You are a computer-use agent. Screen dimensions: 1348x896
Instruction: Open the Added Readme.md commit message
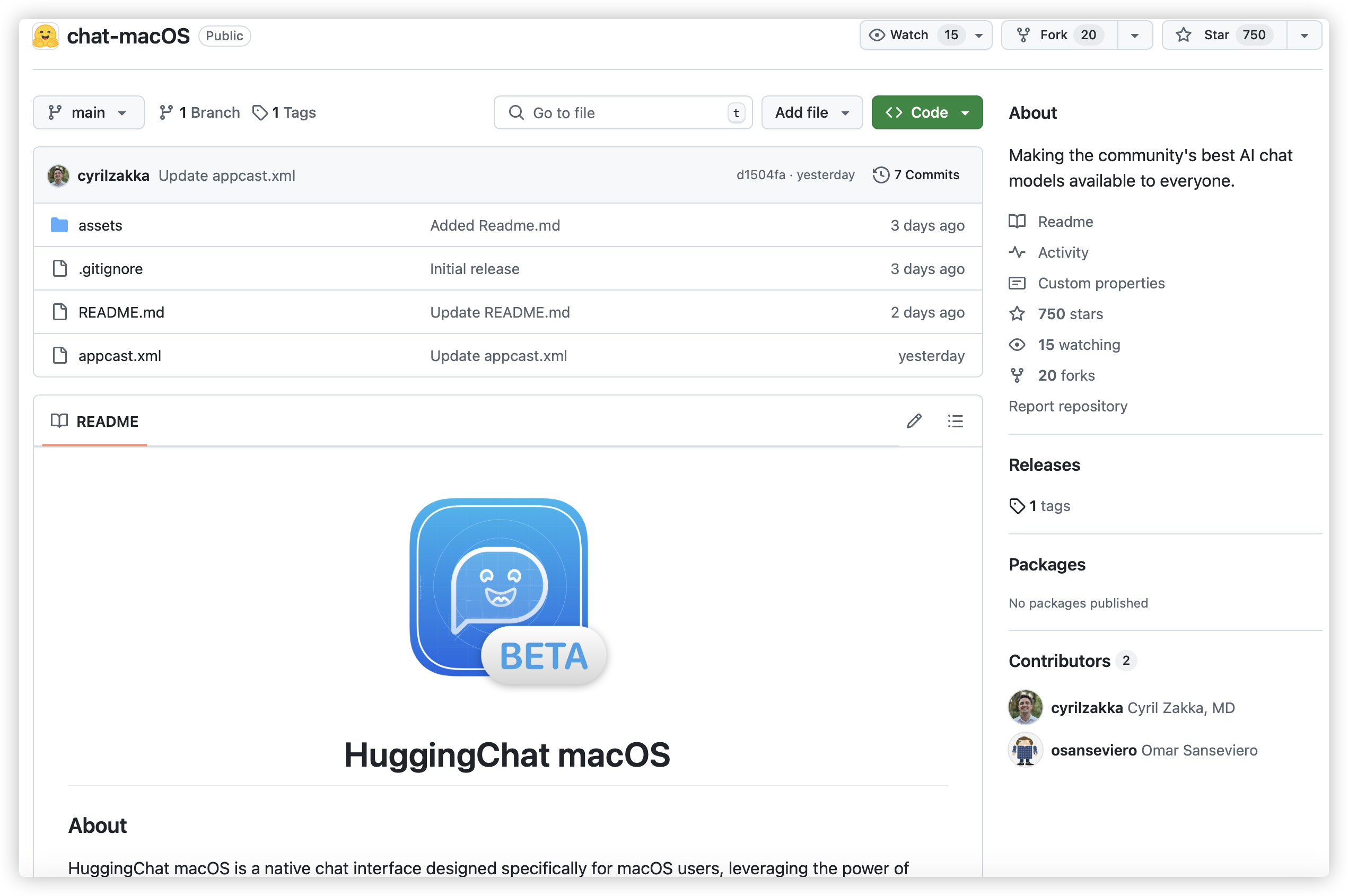(x=495, y=225)
